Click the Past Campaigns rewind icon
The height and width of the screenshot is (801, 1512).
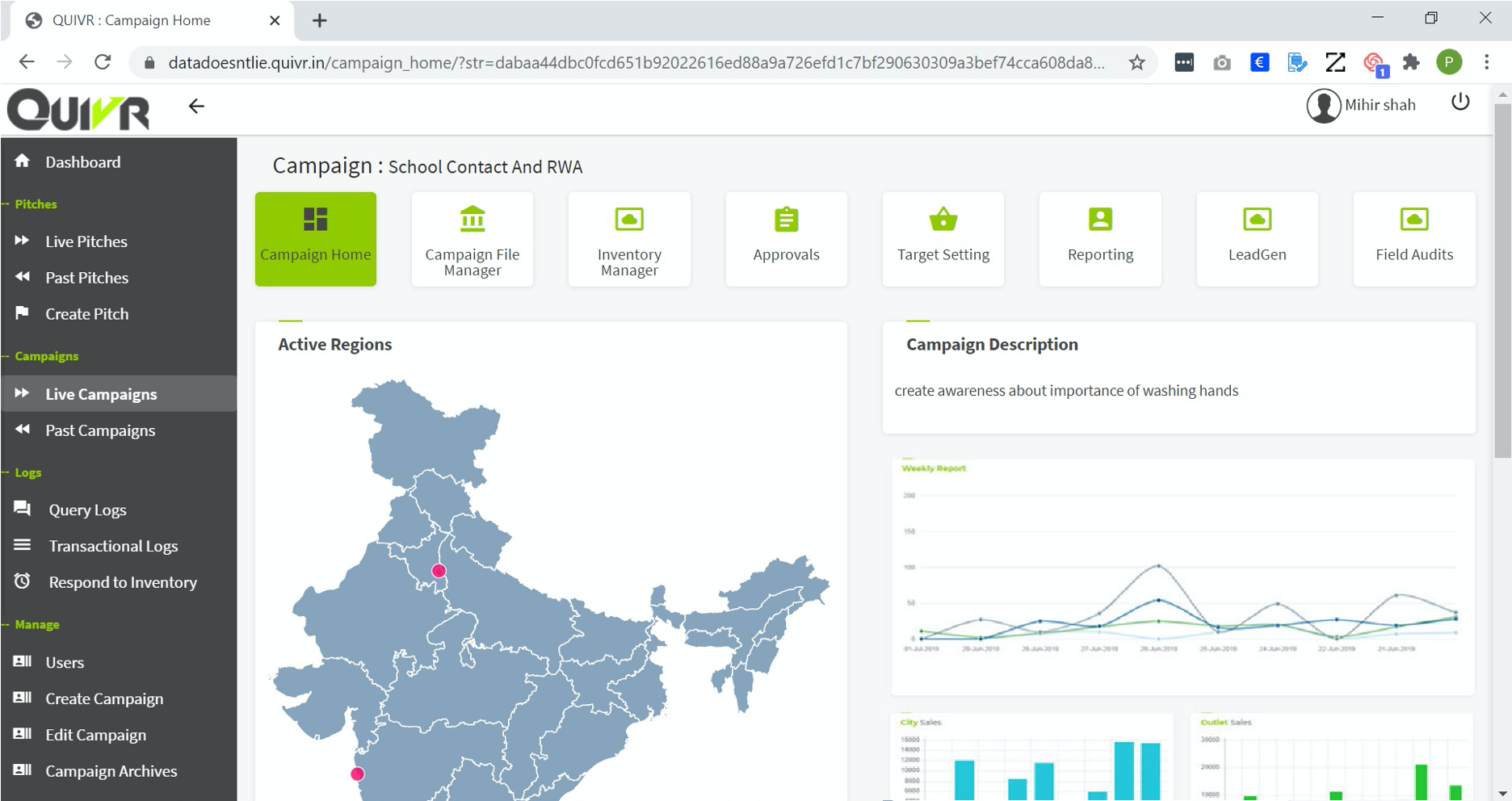(22, 429)
